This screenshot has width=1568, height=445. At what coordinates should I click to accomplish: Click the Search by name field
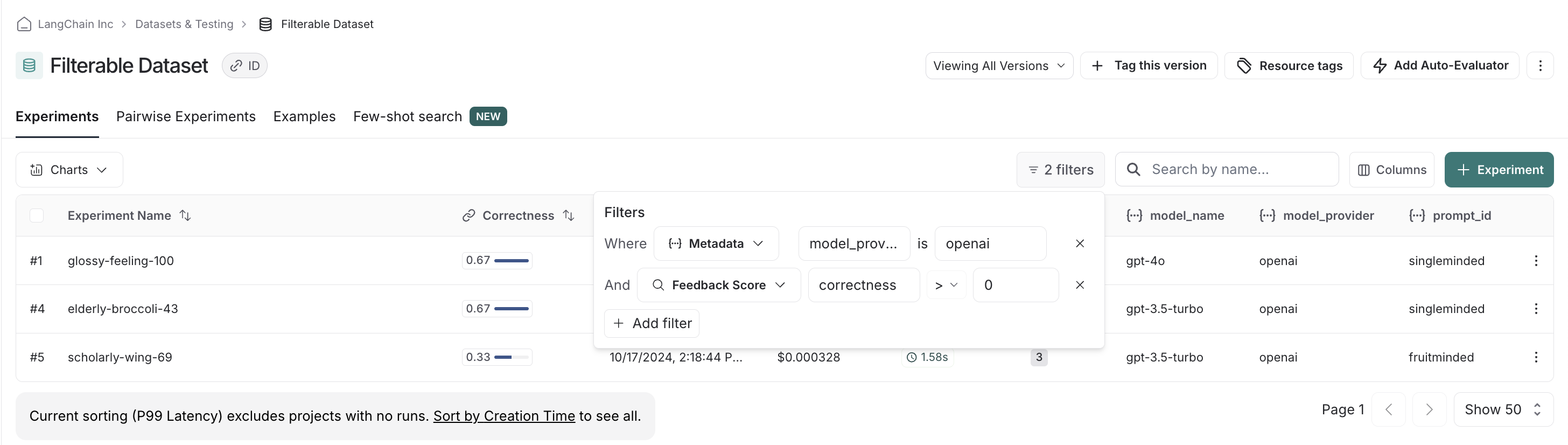(x=1236, y=170)
